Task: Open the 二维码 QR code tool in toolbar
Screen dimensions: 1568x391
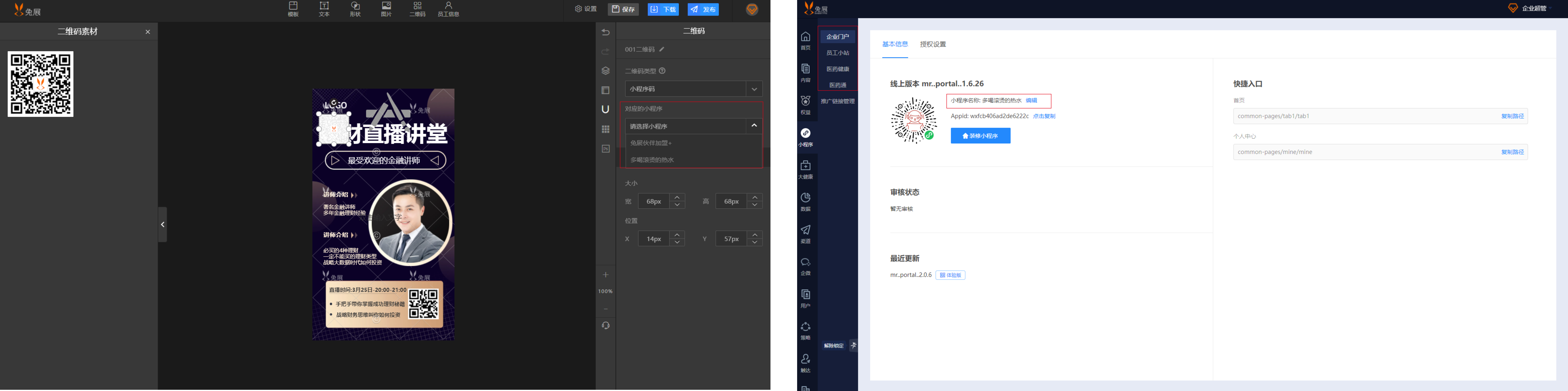Action: [x=418, y=9]
